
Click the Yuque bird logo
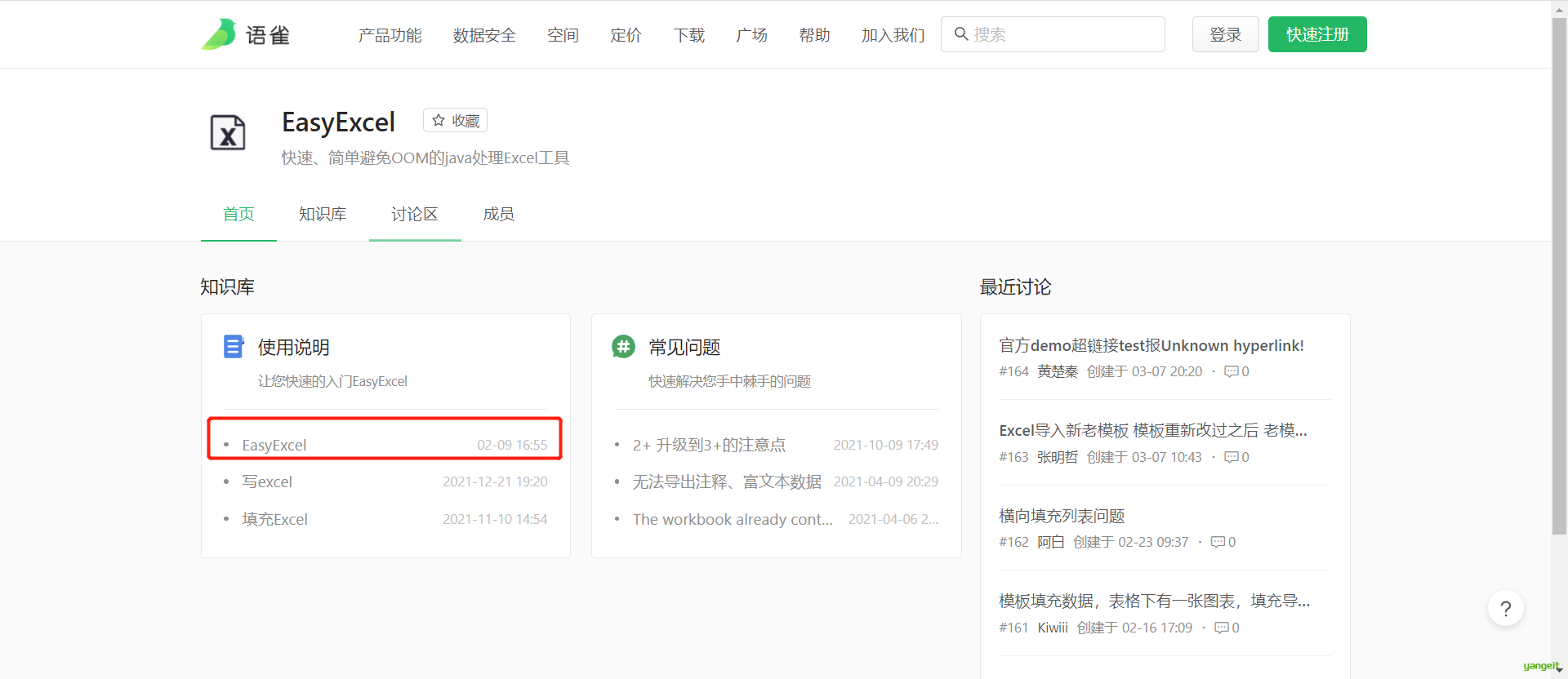coord(219,34)
